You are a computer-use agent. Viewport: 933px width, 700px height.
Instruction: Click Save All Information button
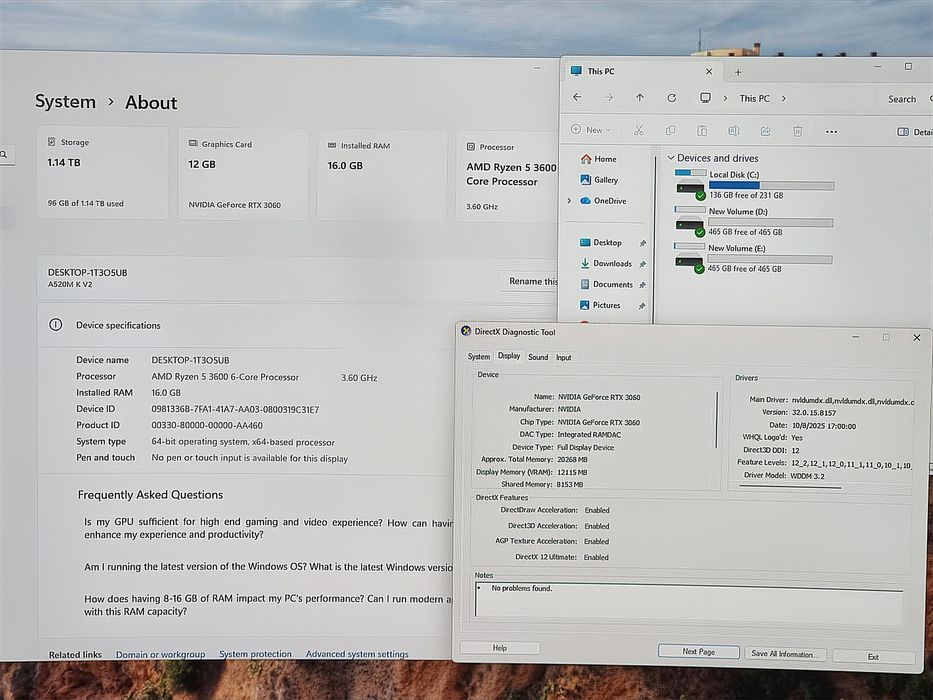click(785, 654)
